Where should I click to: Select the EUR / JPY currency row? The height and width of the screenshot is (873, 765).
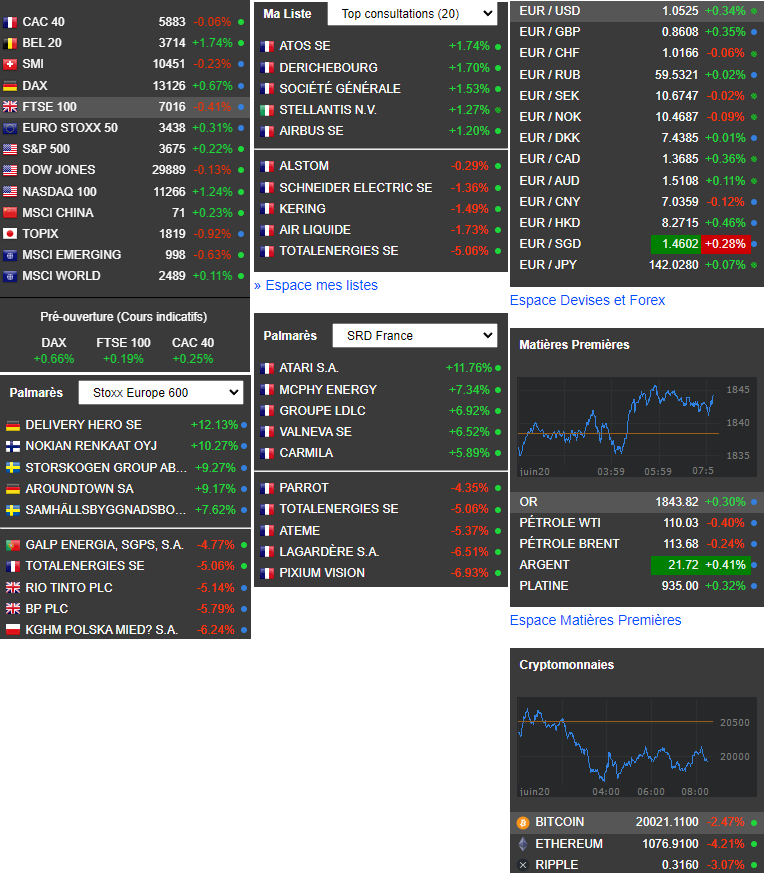click(x=637, y=265)
